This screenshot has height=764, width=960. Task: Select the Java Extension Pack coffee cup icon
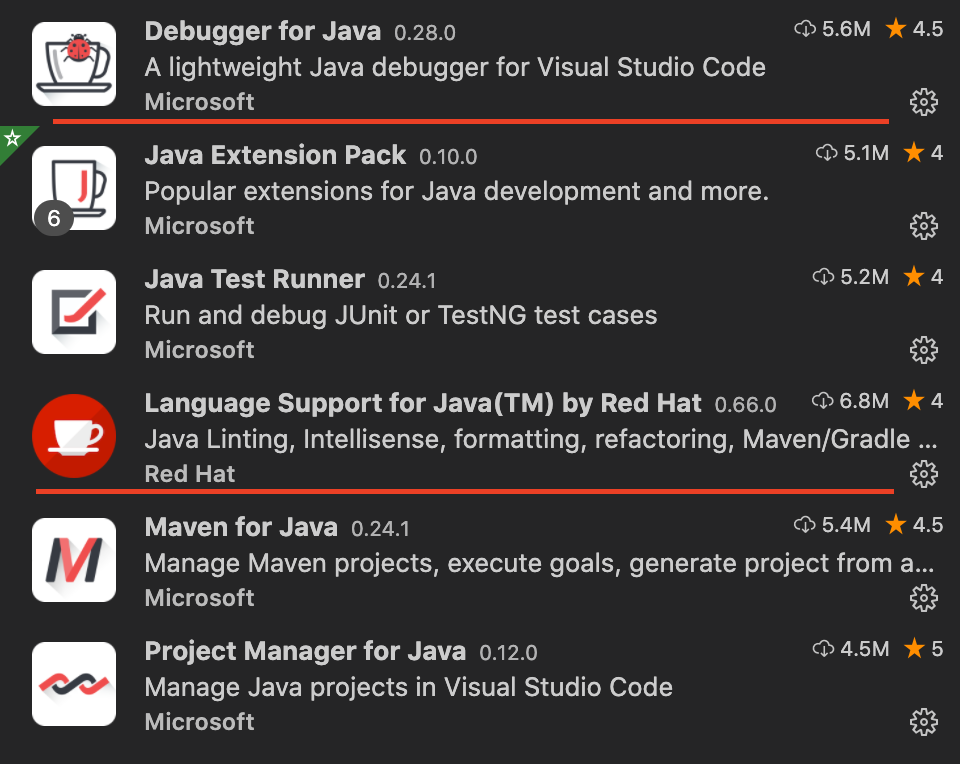pos(73,188)
